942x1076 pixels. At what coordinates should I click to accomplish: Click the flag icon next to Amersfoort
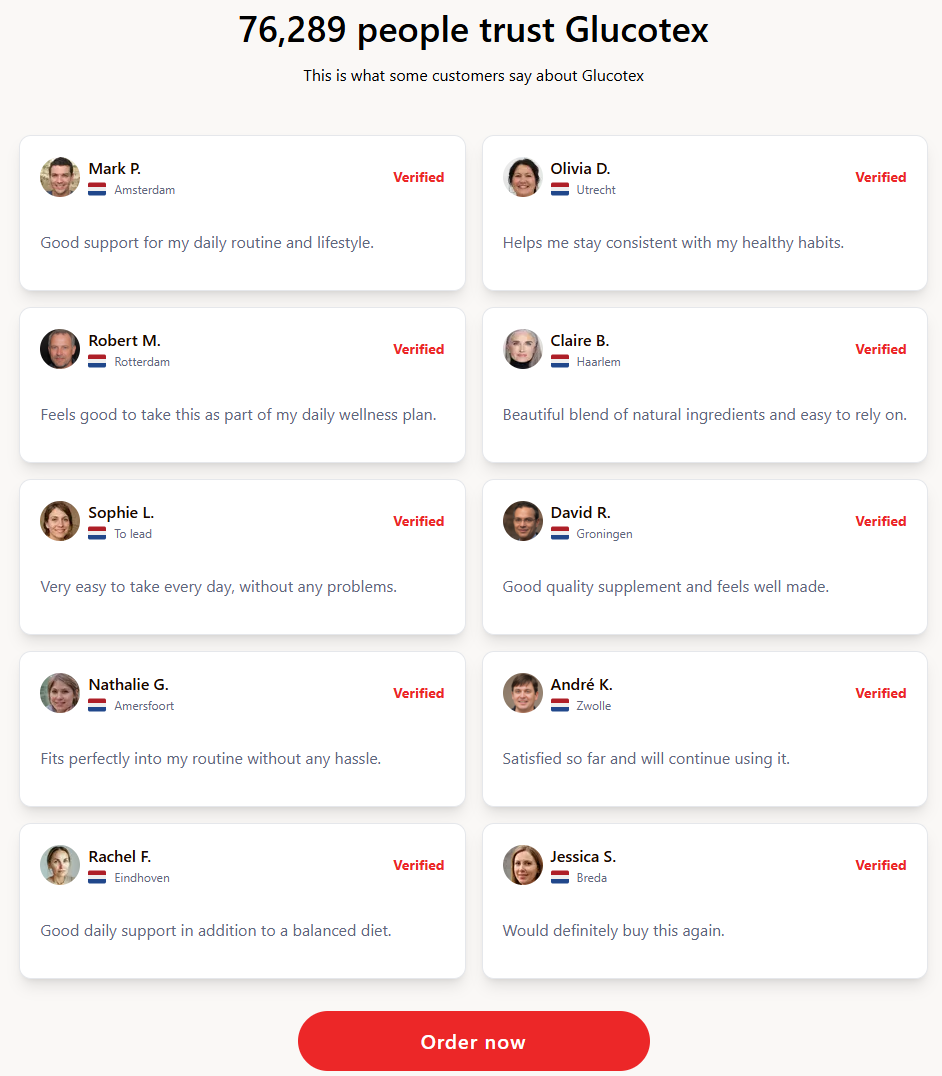tap(97, 706)
